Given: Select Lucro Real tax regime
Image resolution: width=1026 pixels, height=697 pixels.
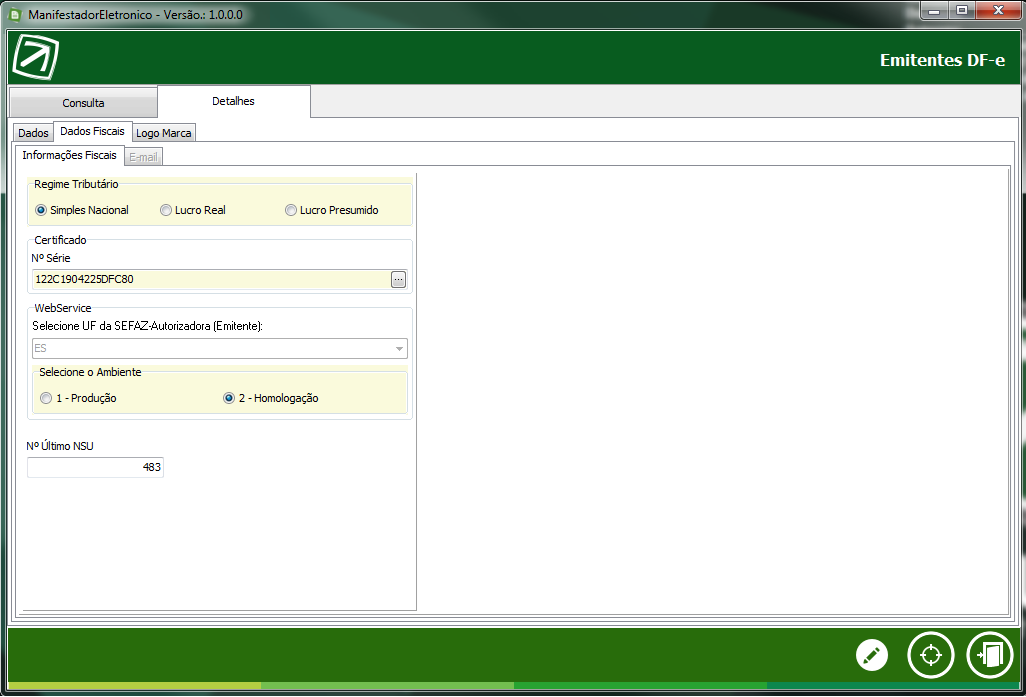Looking at the screenshot, I should (193, 210).
